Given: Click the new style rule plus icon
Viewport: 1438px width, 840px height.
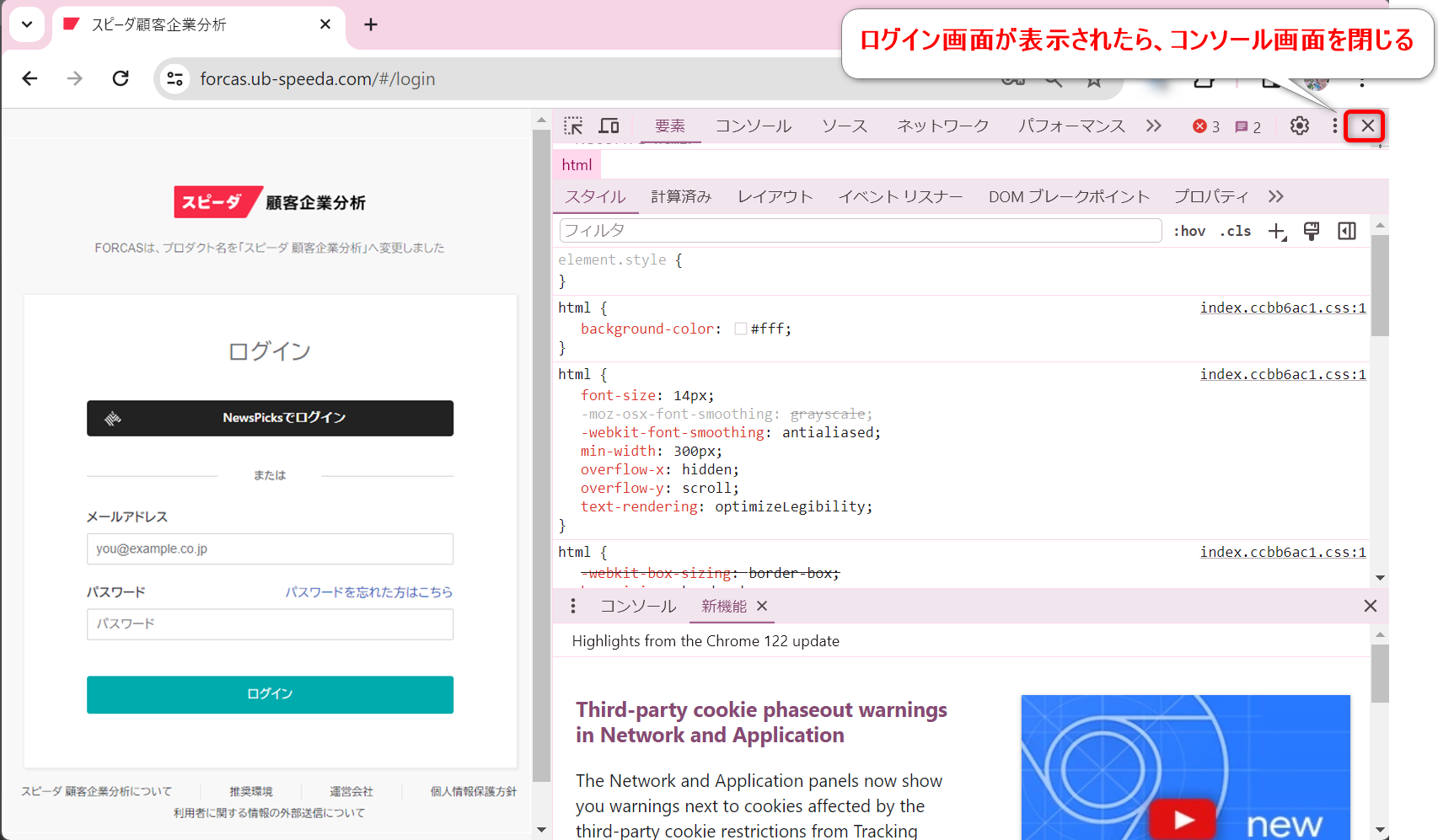Looking at the screenshot, I should point(1277,232).
